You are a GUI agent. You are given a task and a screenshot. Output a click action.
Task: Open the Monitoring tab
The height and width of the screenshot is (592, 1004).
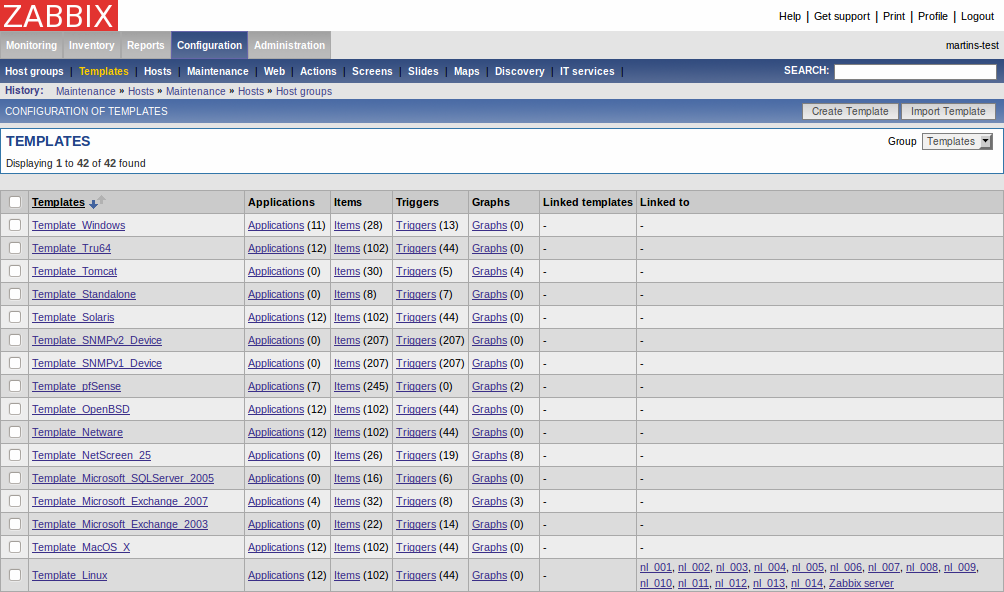(31, 45)
